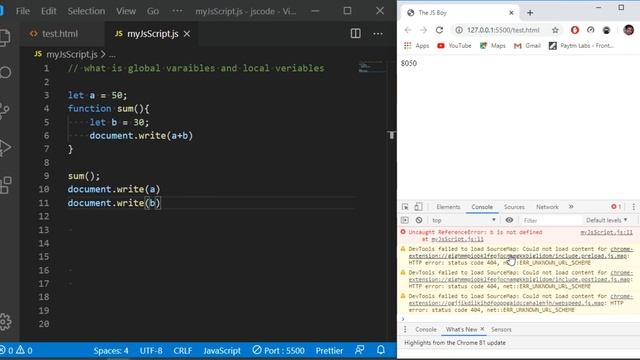Viewport: 640px width, 360px height.
Task: Open the Search view in VS Code sidebar
Action: pyautogui.click(x=5, y=73)
